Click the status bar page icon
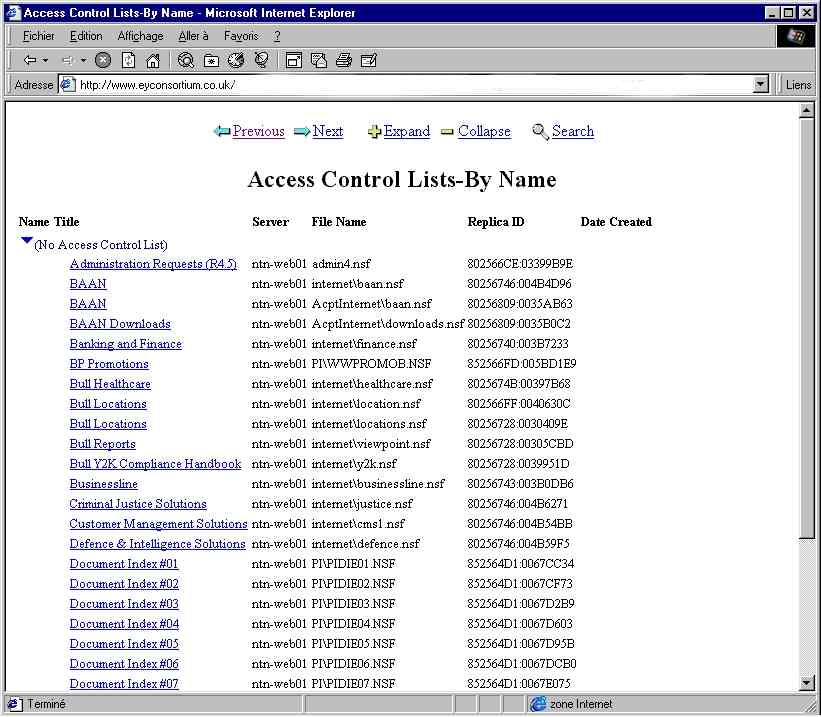Viewport: 821px width, 717px height. (x=14, y=704)
